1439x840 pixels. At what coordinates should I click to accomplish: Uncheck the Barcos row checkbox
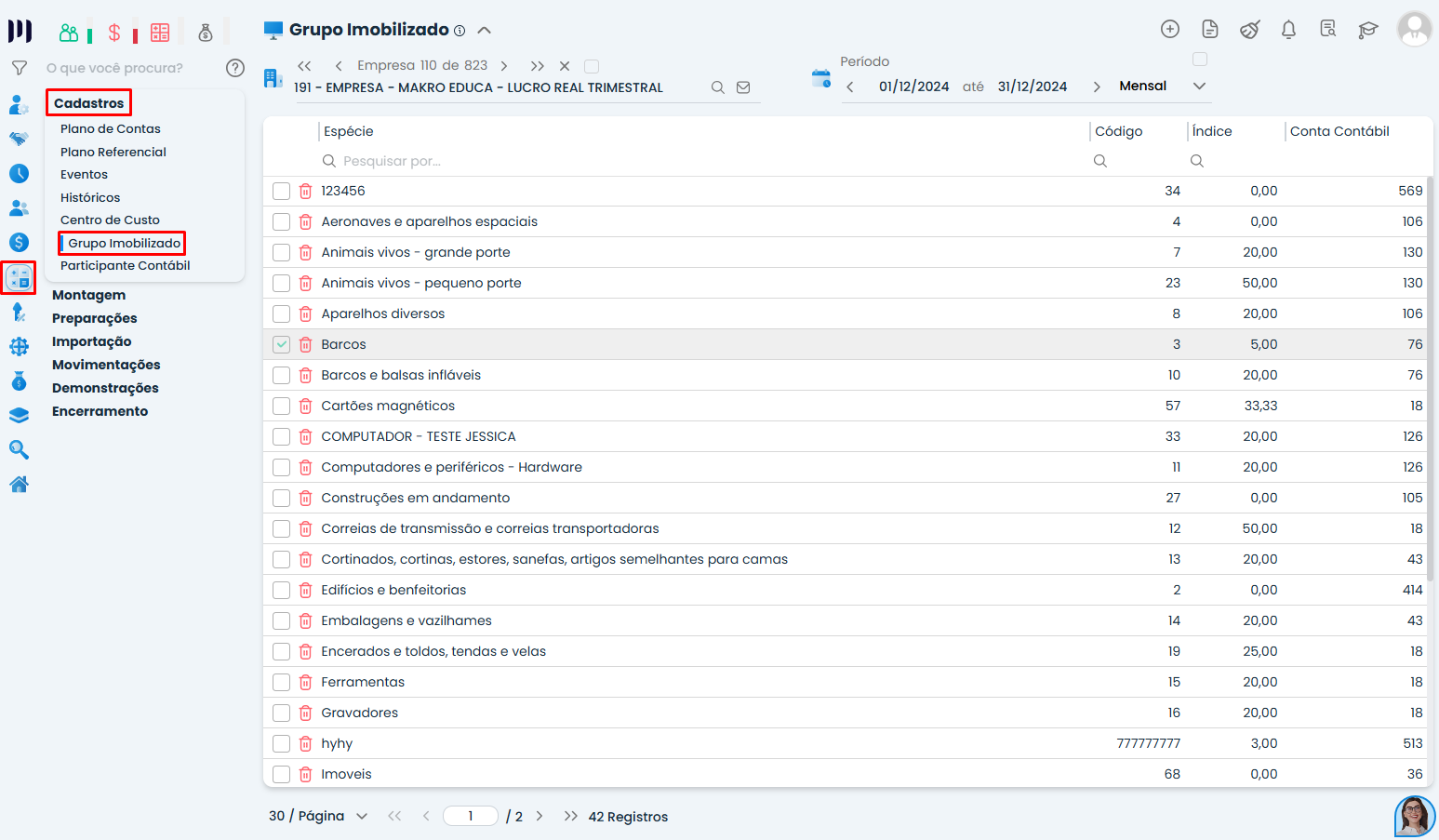(281, 344)
